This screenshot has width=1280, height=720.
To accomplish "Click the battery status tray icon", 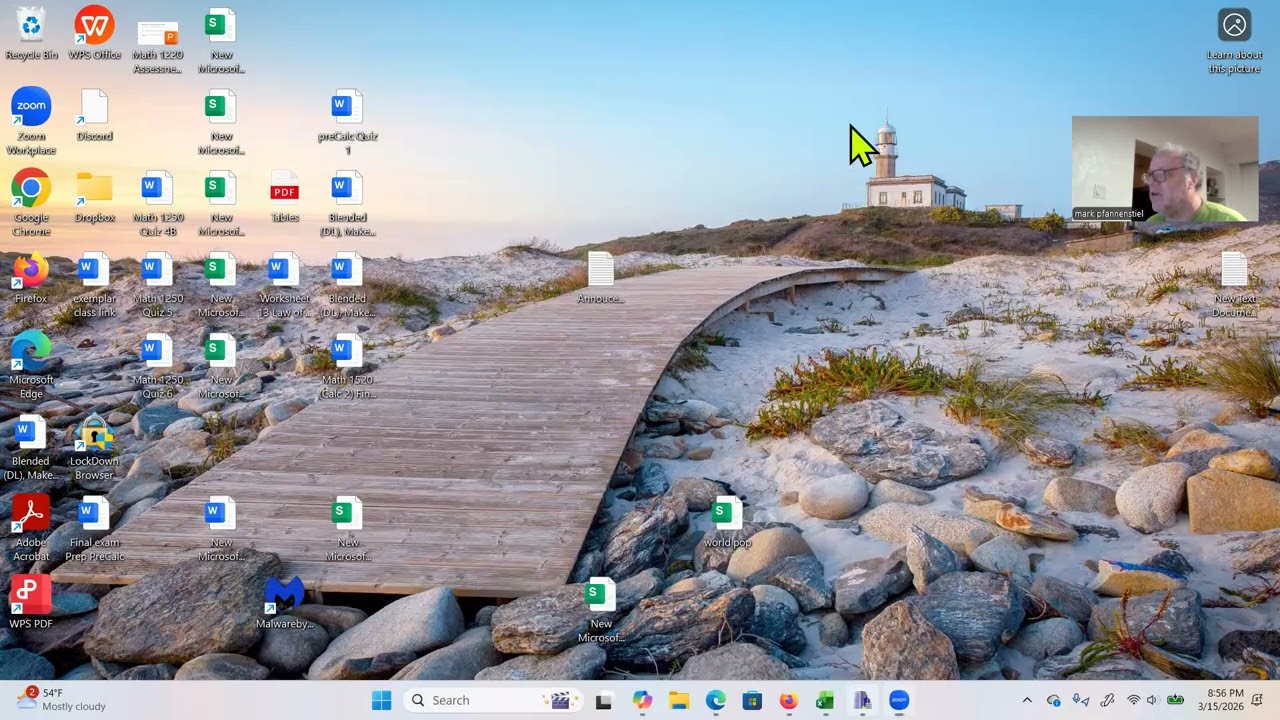I will (x=1175, y=701).
